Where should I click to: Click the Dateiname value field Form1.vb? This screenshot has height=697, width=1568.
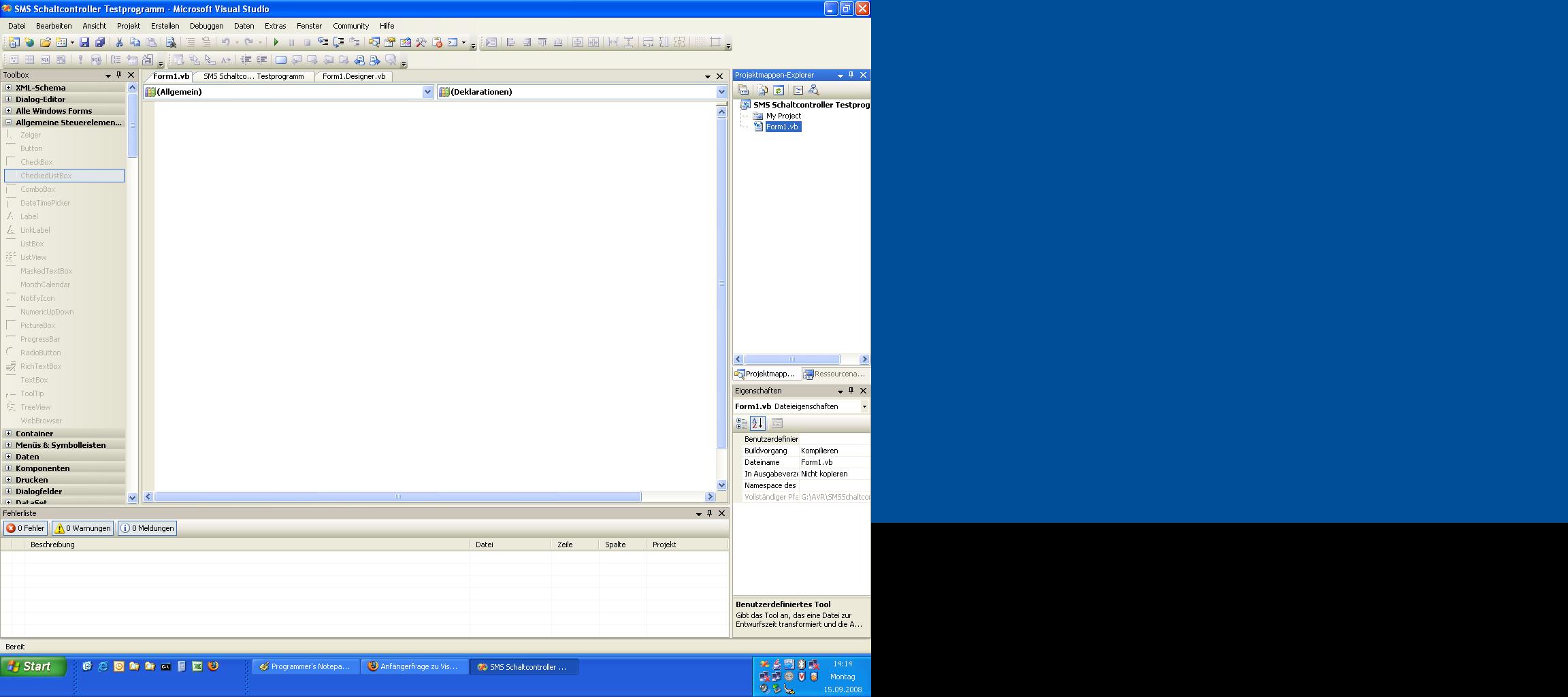(x=834, y=462)
